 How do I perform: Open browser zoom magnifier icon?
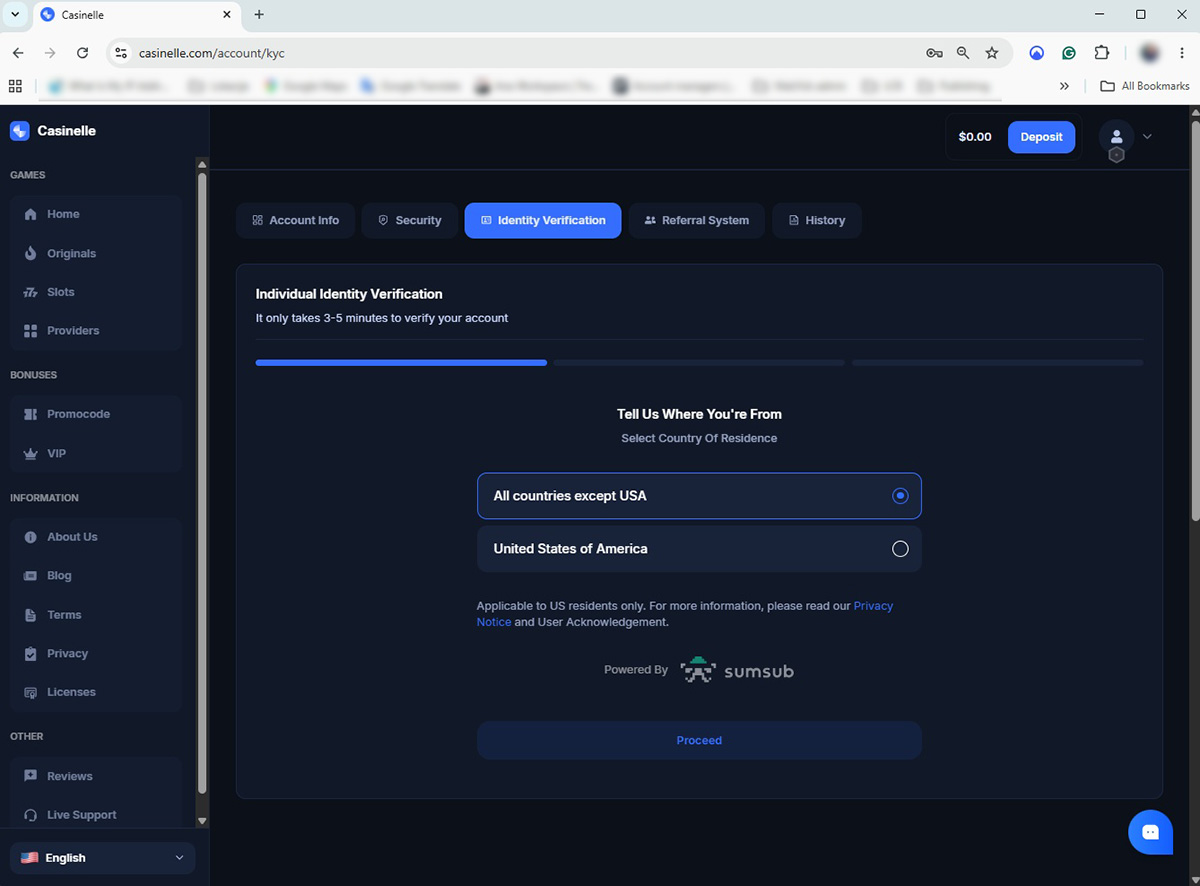[x=963, y=53]
